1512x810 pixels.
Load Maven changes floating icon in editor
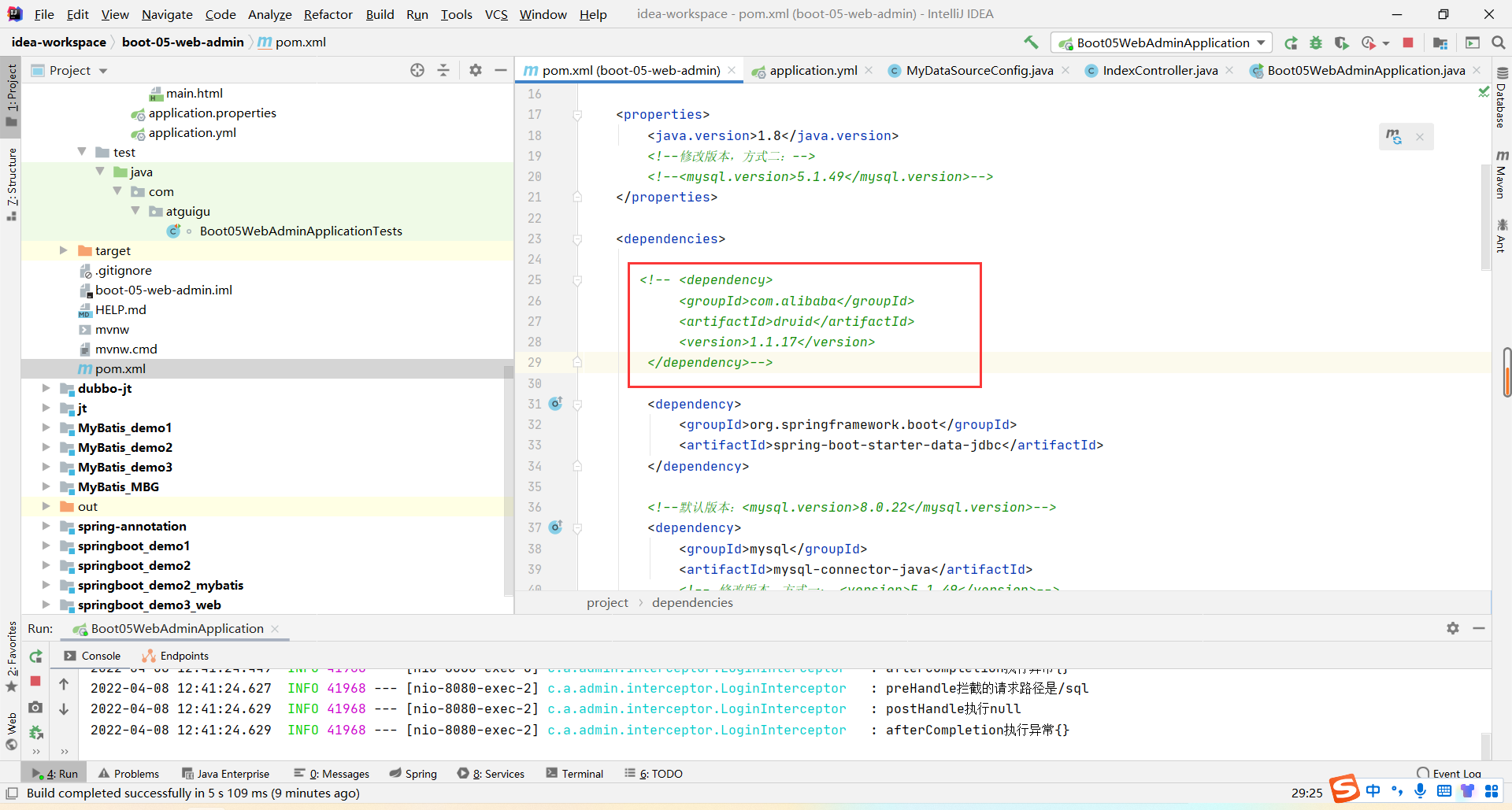click(x=1394, y=137)
